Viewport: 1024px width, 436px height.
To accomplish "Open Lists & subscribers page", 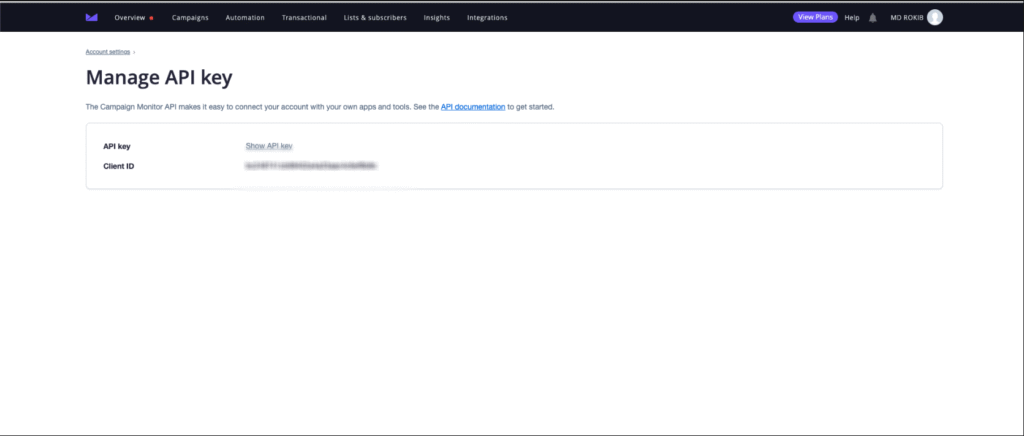I will 375,17.
